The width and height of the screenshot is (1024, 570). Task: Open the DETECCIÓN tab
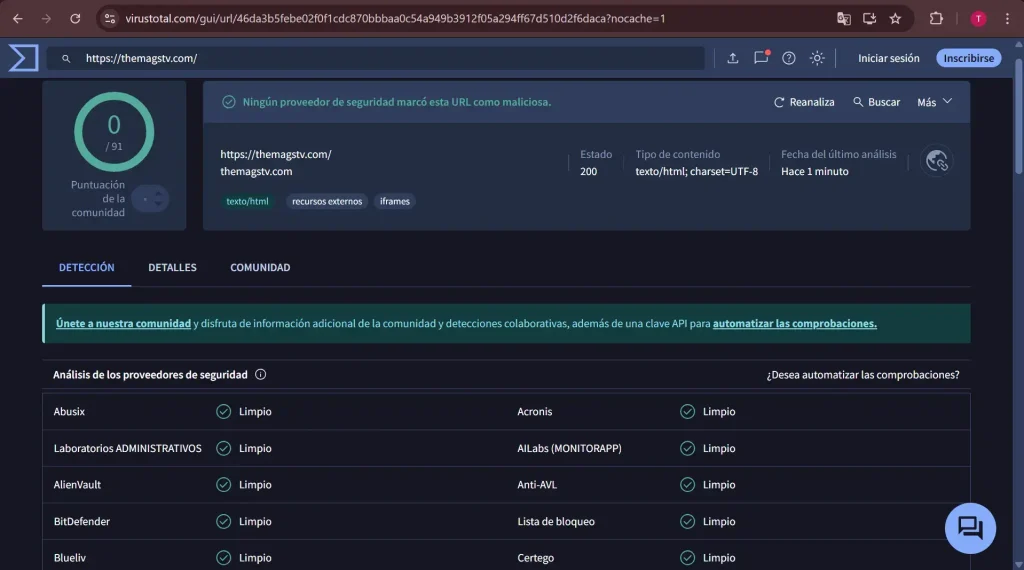86,268
